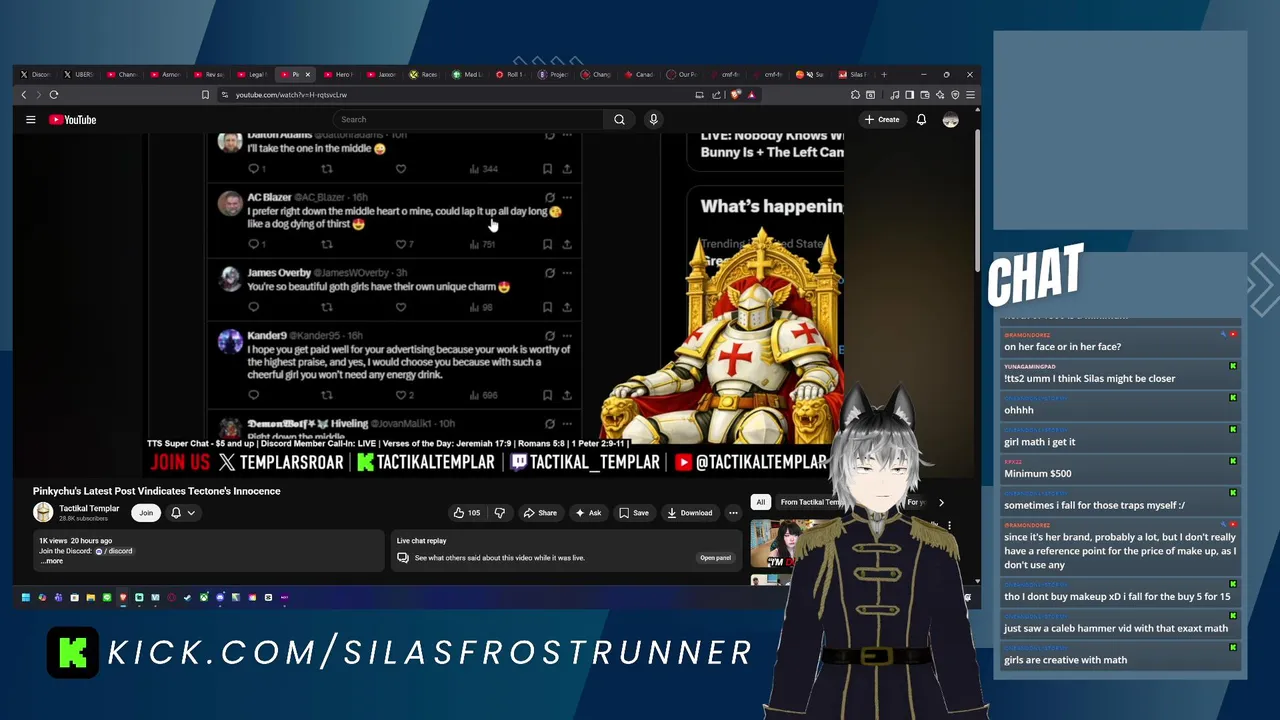Click the YouTube search magnifier button
Image resolution: width=1280 pixels, height=720 pixels.
click(619, 120)
